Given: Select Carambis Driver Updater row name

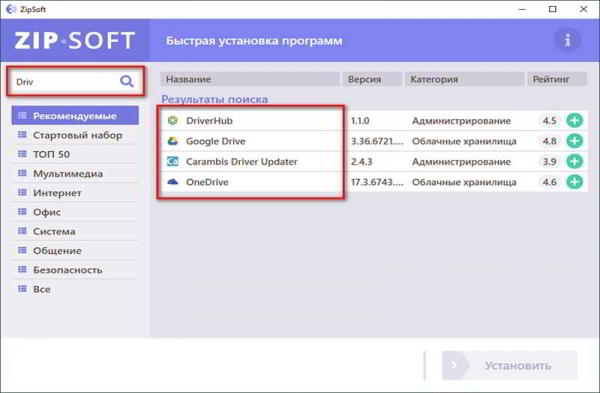Looking at the screenshot, I should [x=241, y=161].
